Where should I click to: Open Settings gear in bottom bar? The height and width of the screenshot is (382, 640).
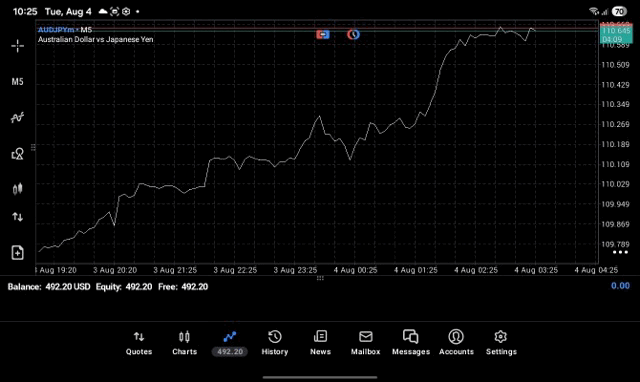tap(501, 343)
